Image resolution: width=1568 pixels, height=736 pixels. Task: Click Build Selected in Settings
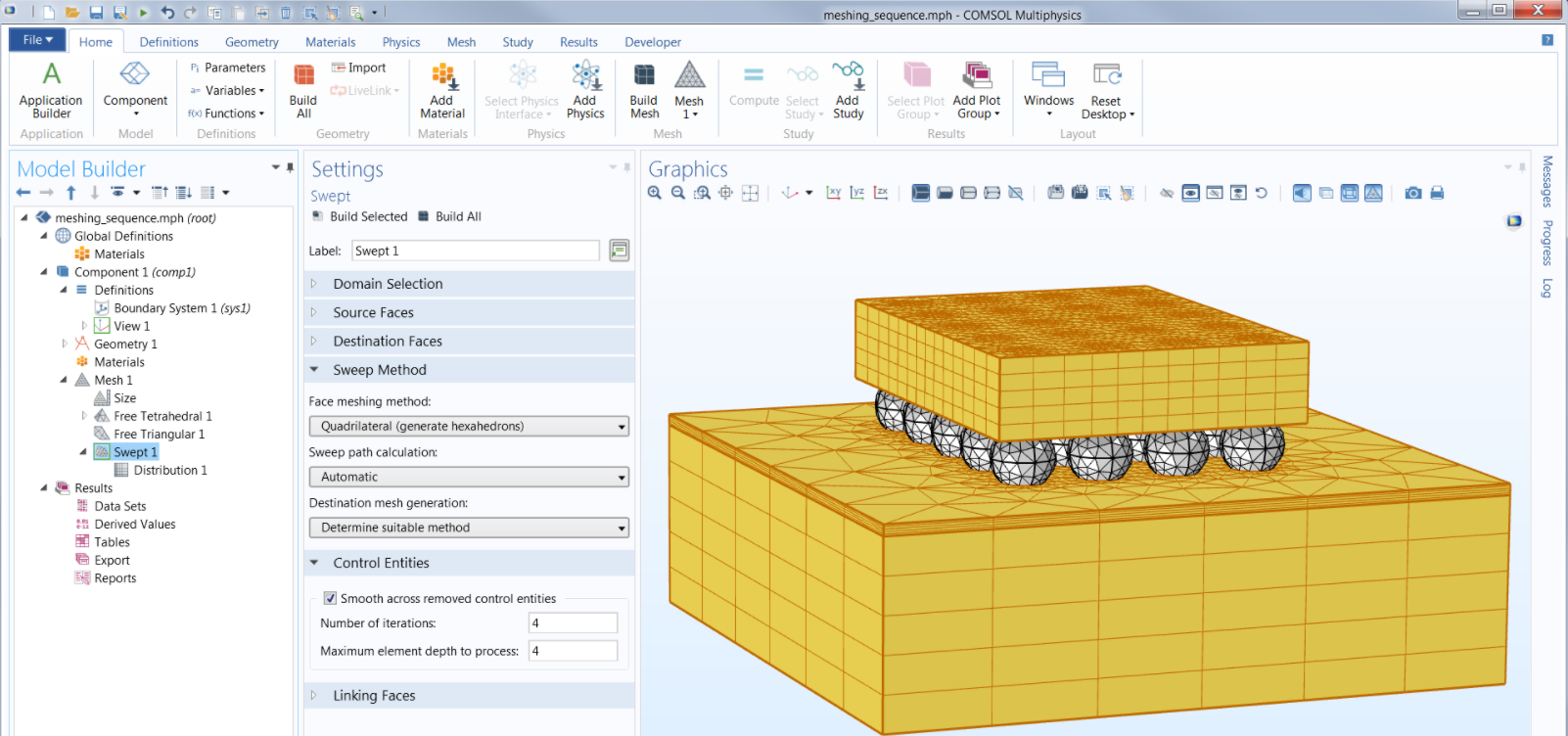[359, 216]
